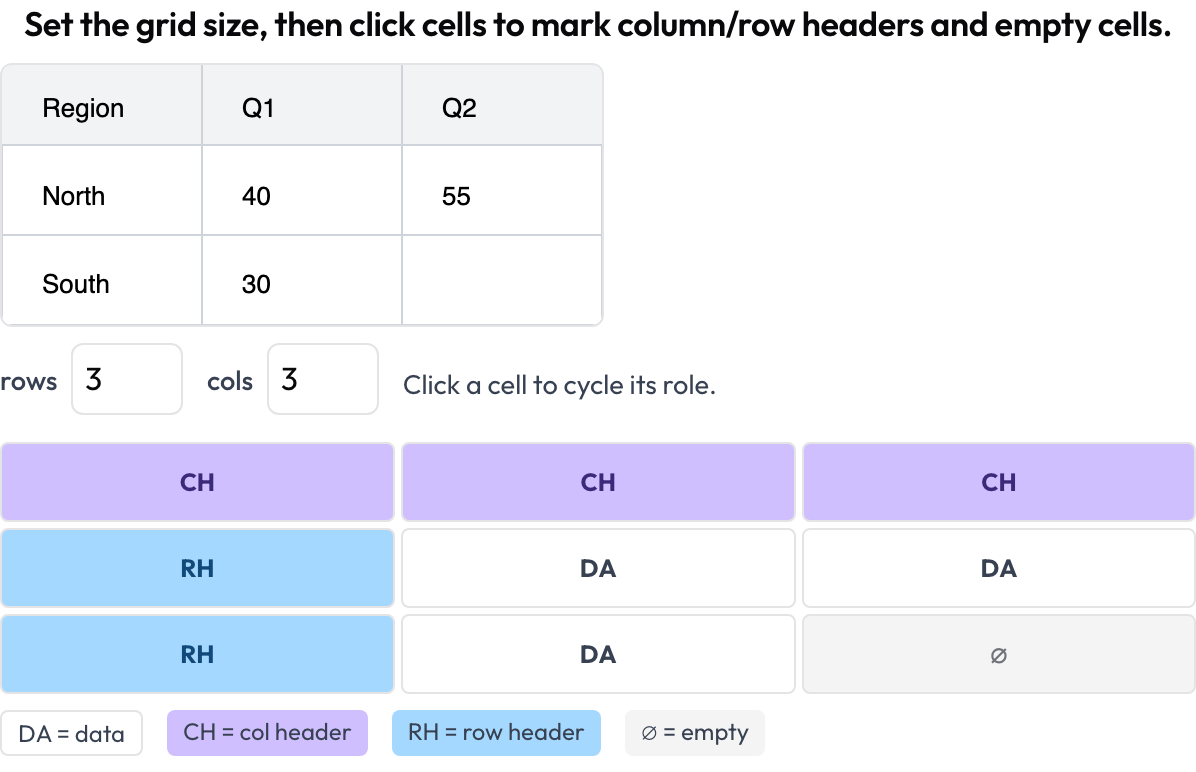The height and width of the screenshot is (772, 1196).
Task: Click the 'DA = data' legend chip
Action: (72, 733)
